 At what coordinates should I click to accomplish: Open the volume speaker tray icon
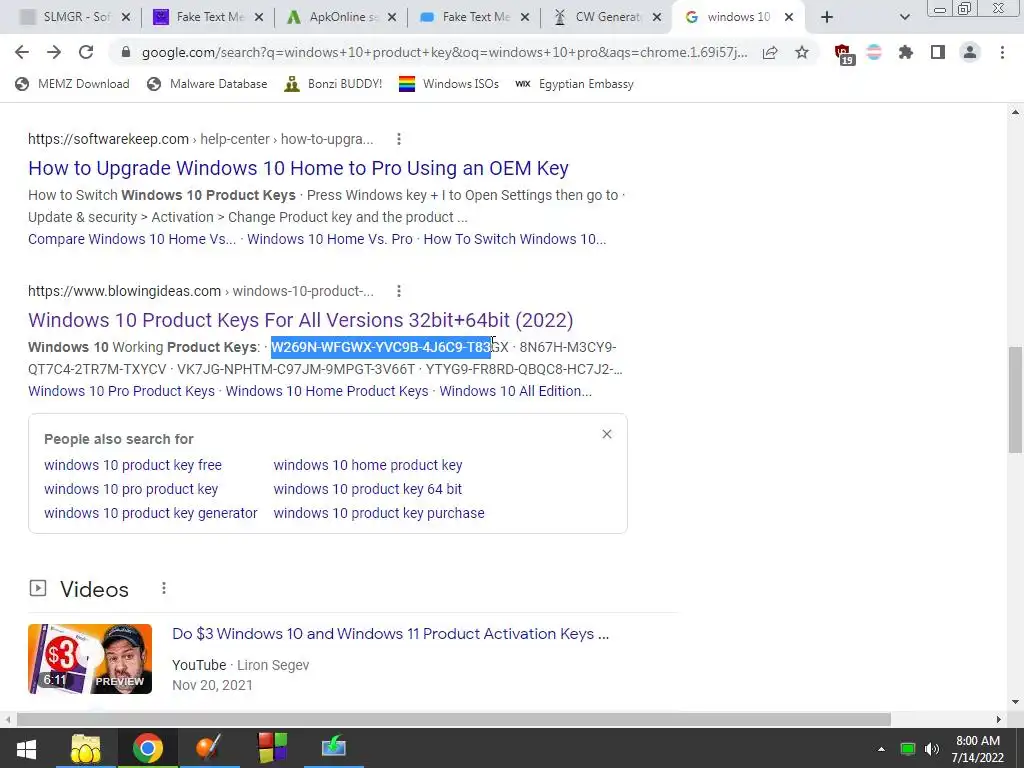point(932,749)
